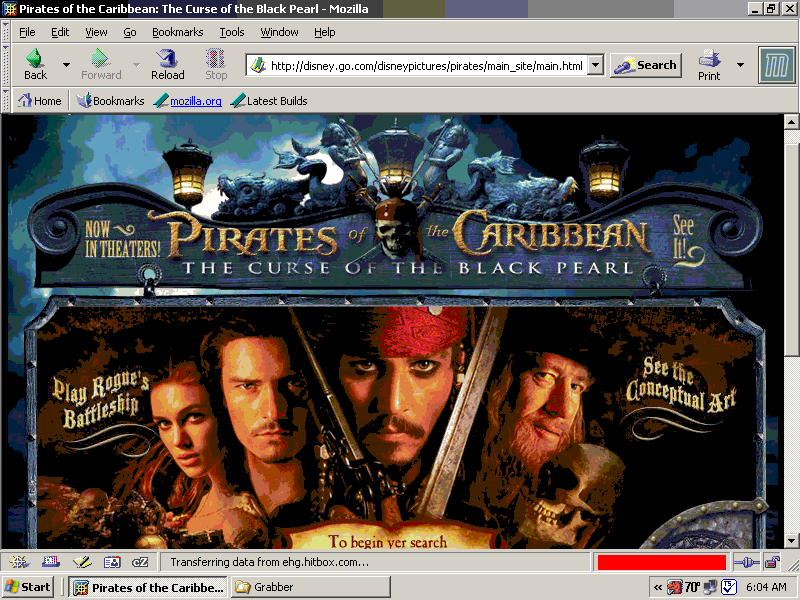The width and height of the screenshot is (800, 600).
Task: Open the Latest Builds bookmark
Action: [269, 101]
